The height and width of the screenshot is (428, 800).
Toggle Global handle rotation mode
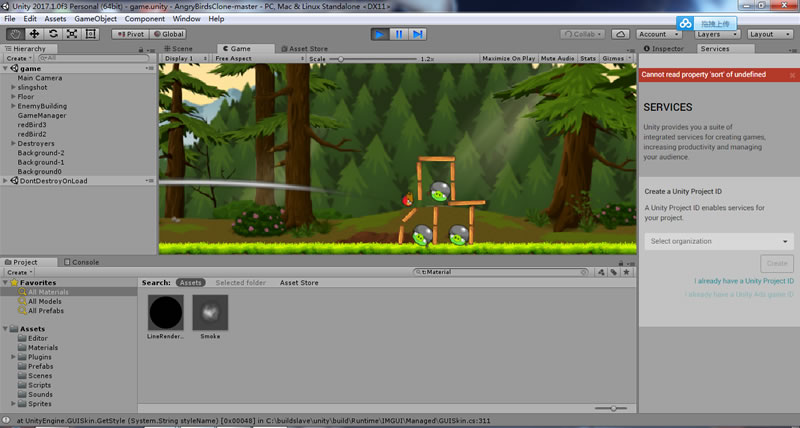pos(168,34)
